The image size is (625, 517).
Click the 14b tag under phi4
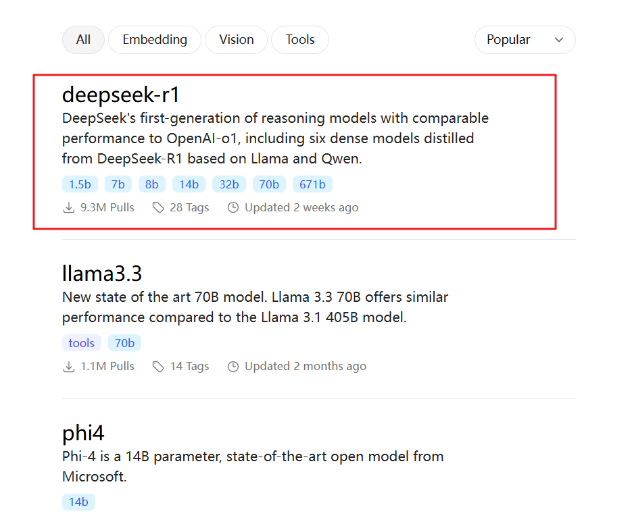coord(78,502)
